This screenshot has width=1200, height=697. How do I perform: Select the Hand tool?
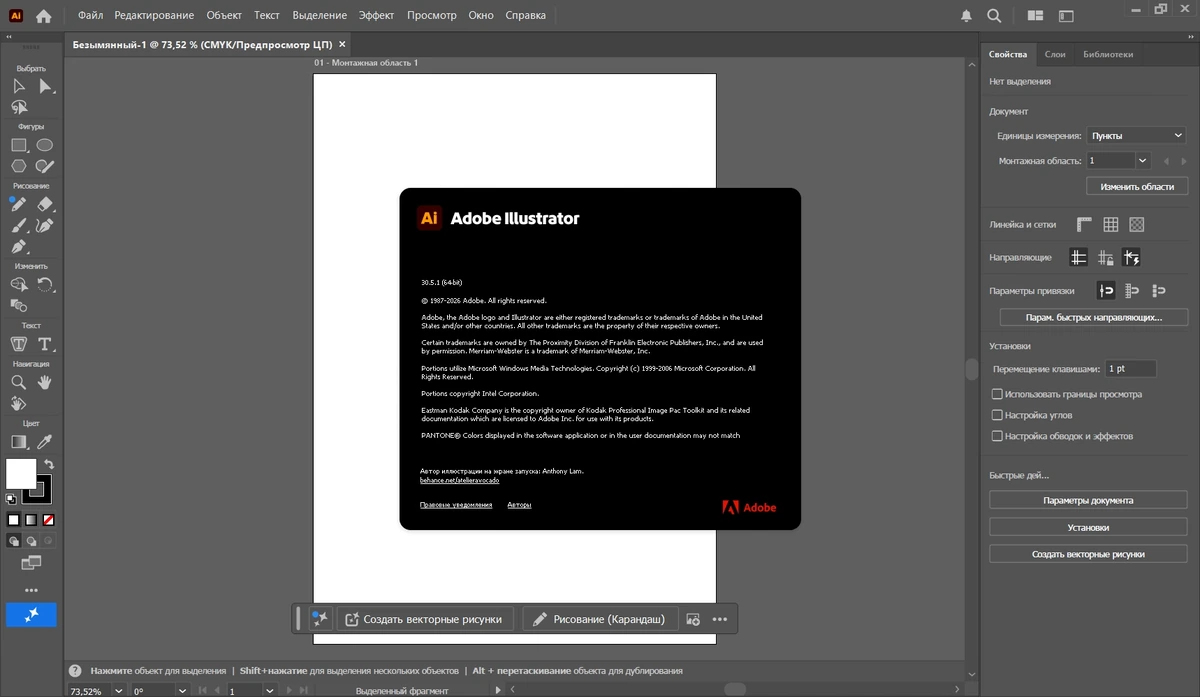click(45, 382)
